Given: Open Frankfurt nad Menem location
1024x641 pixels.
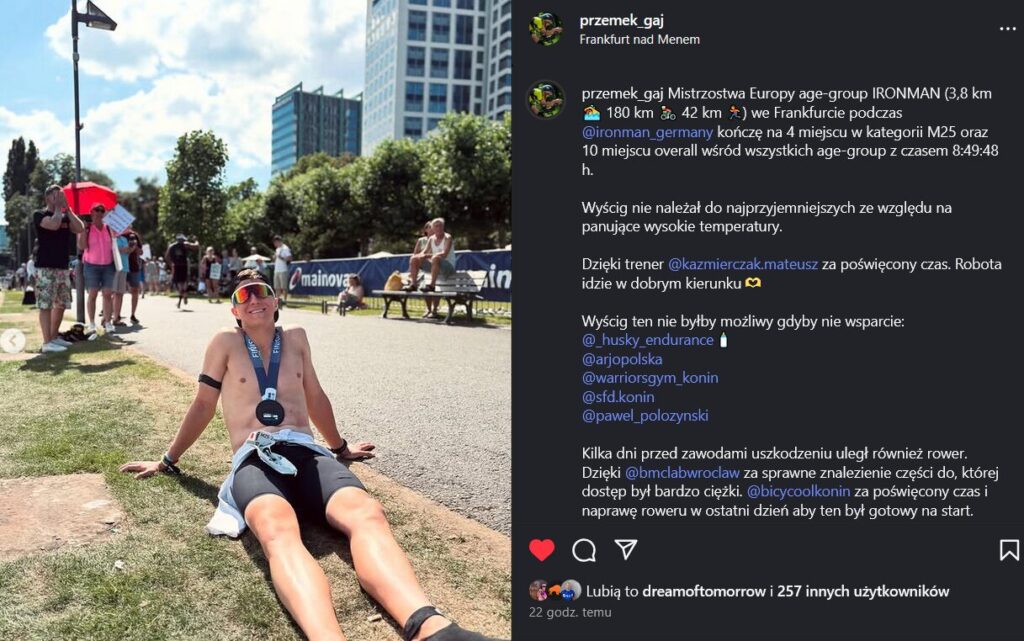Looking at the screenshot, I should (639, 39).
